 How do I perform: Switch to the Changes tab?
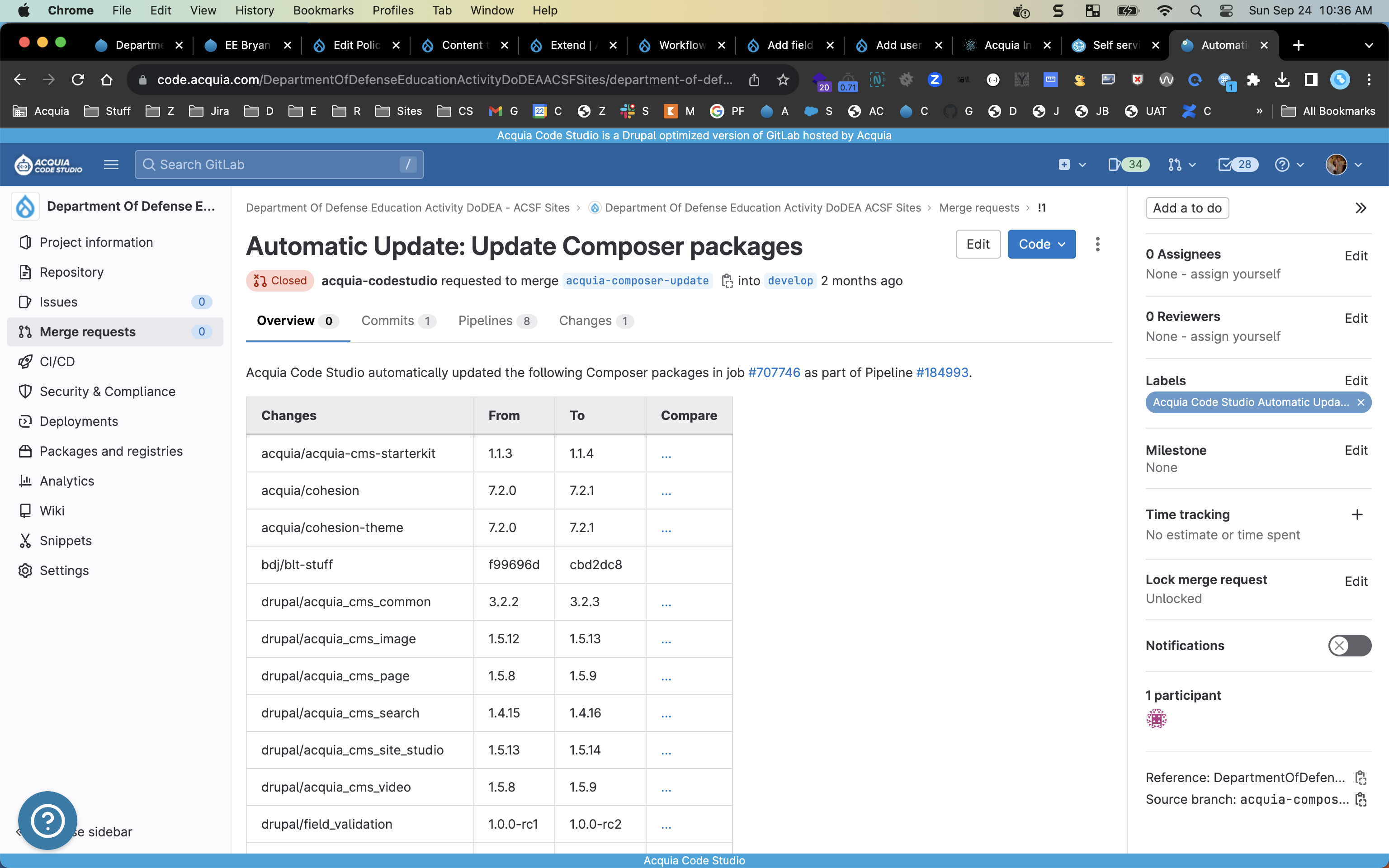(x=596, y=321)
